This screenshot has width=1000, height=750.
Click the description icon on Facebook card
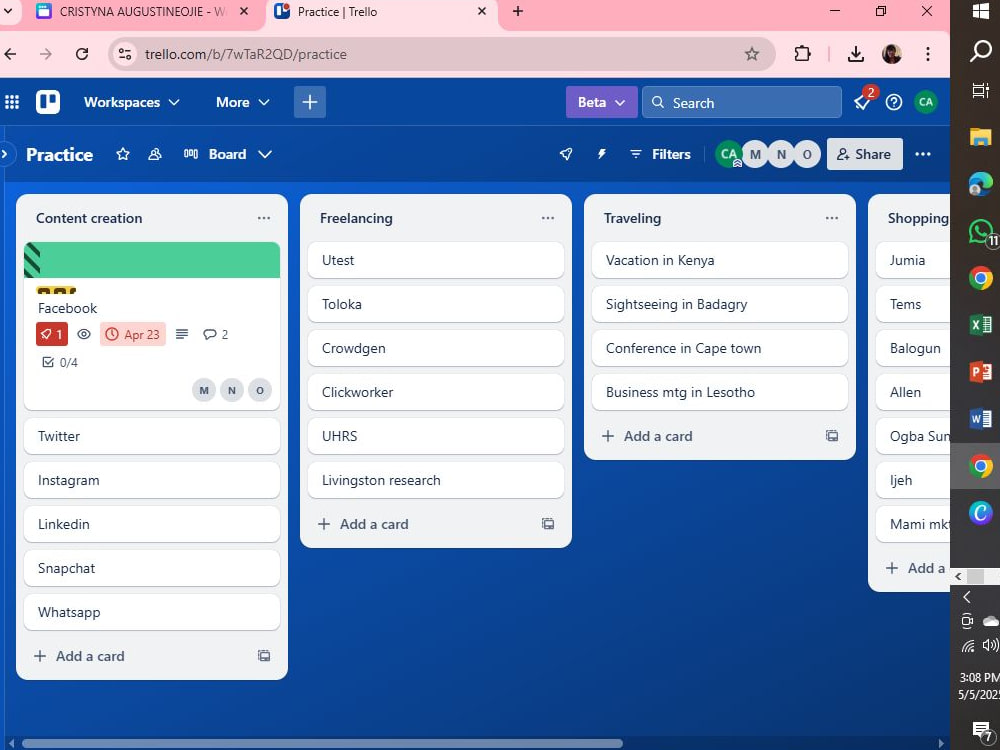point(182,334)
